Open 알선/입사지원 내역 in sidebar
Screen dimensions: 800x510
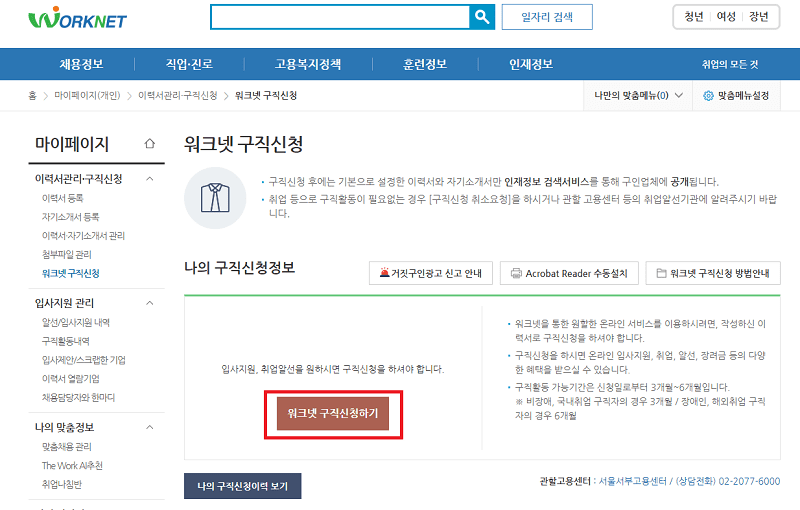76,322
